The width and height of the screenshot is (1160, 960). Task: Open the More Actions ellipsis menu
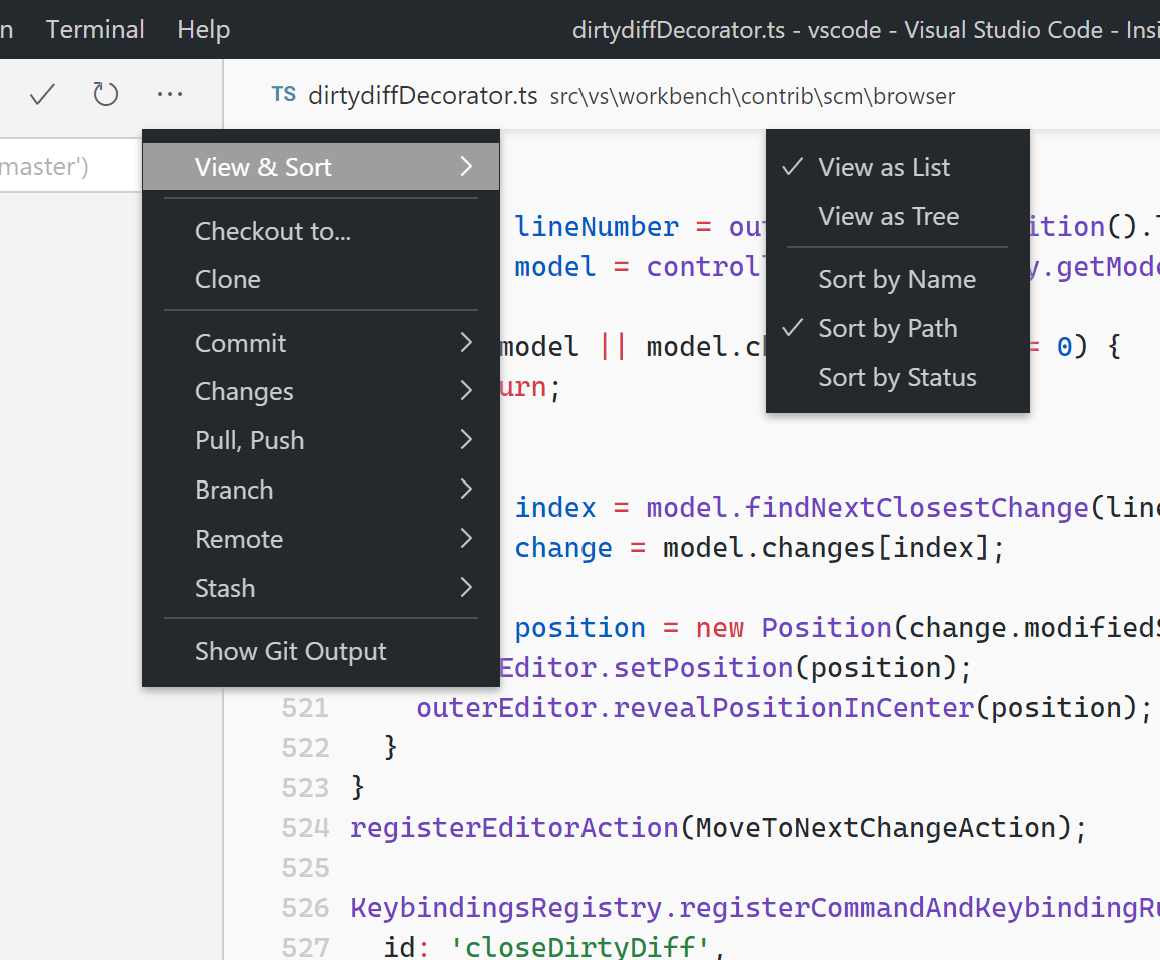[170, 95]
